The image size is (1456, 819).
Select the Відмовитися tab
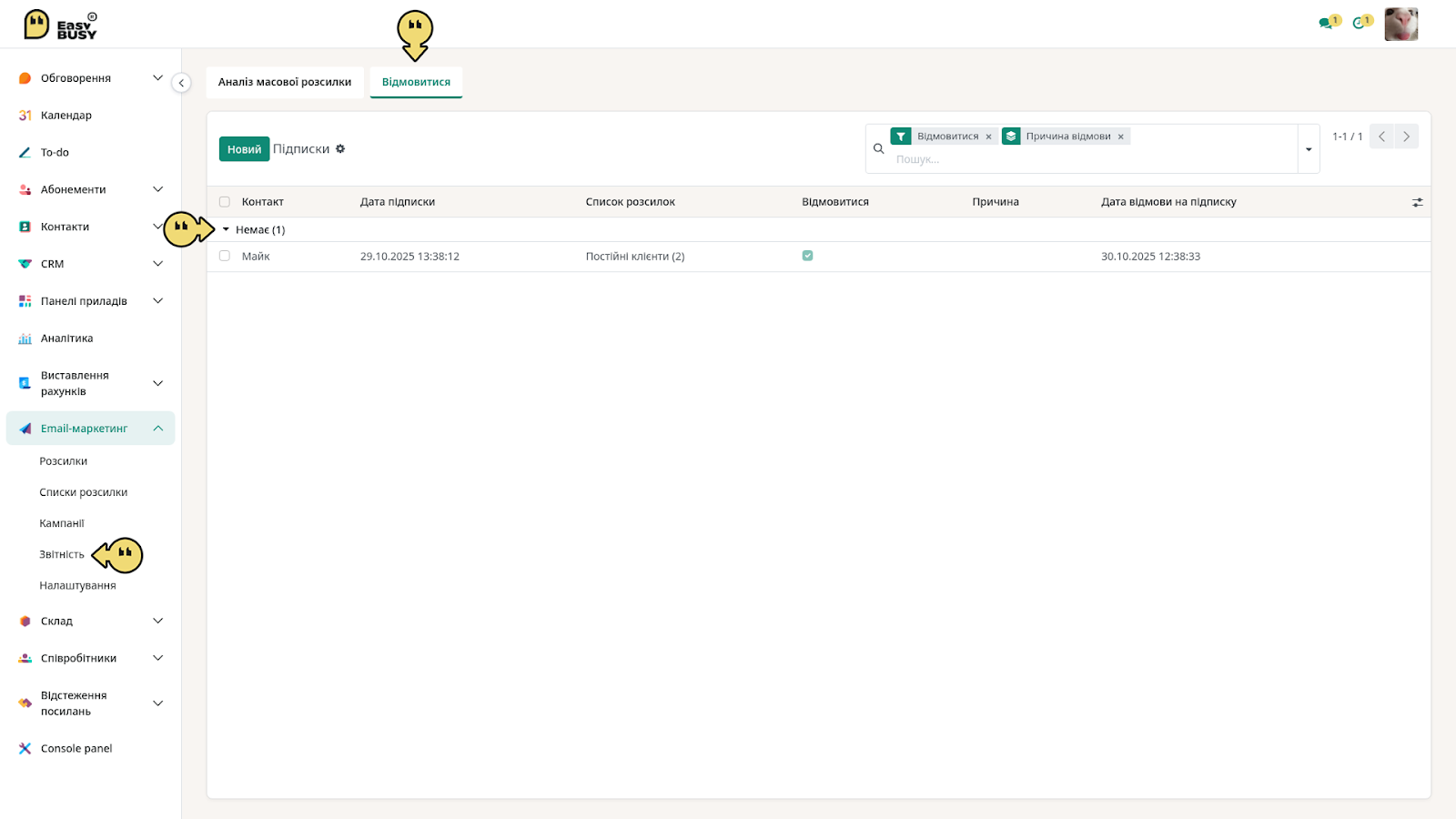point(416,82)
